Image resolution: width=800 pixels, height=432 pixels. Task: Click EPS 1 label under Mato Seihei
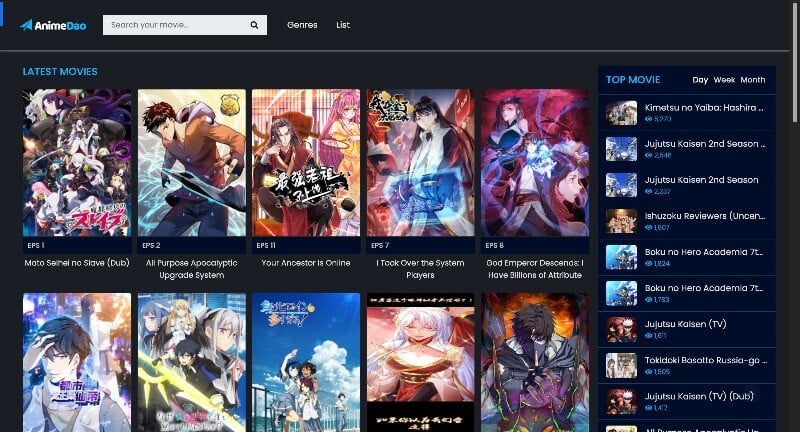point(36,245)
